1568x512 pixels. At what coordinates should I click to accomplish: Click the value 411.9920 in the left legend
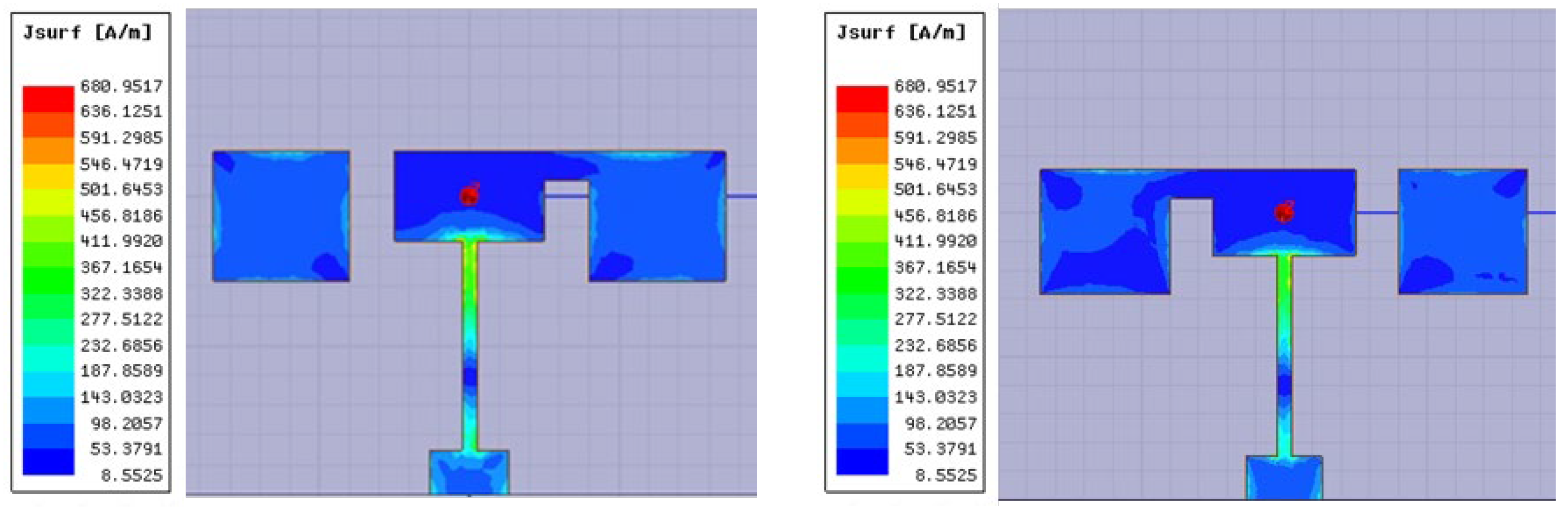click(x=122, y=241)
